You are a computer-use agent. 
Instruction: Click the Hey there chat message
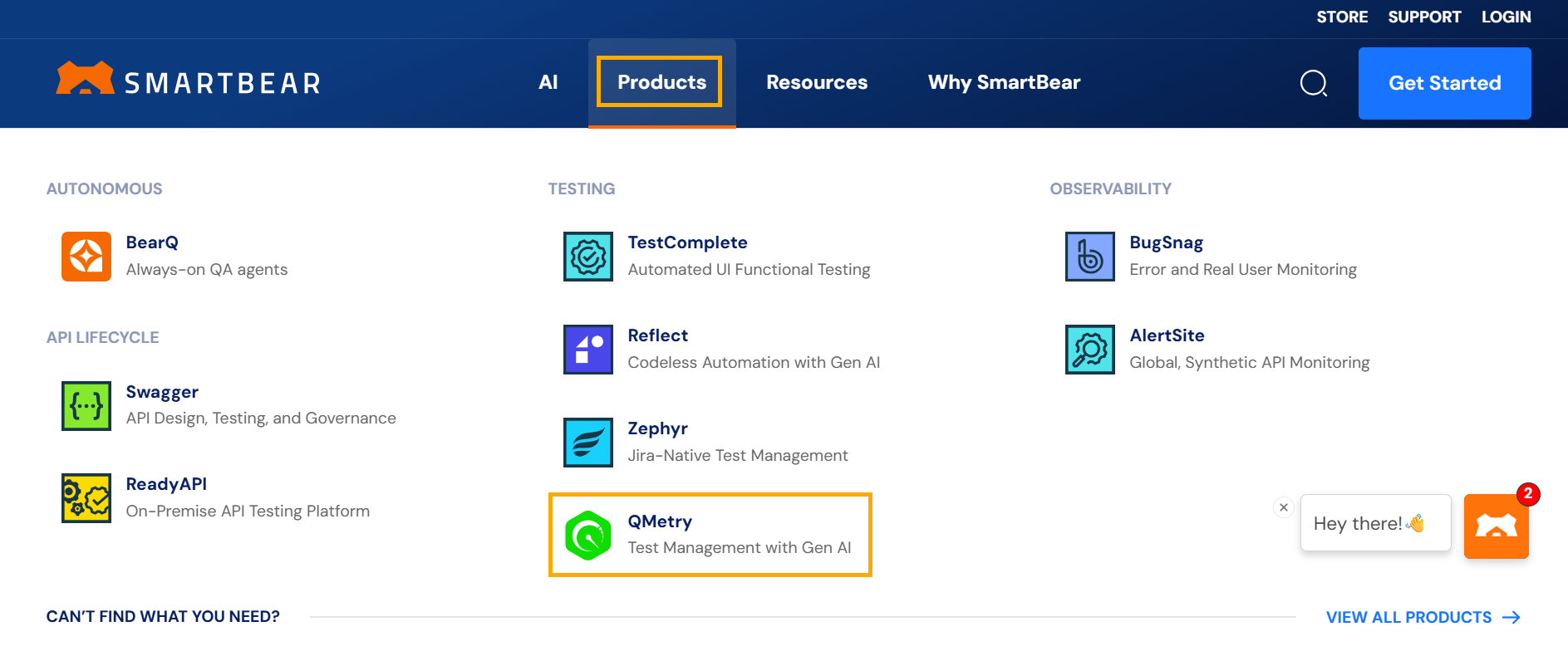click(x=1375, y=523)
